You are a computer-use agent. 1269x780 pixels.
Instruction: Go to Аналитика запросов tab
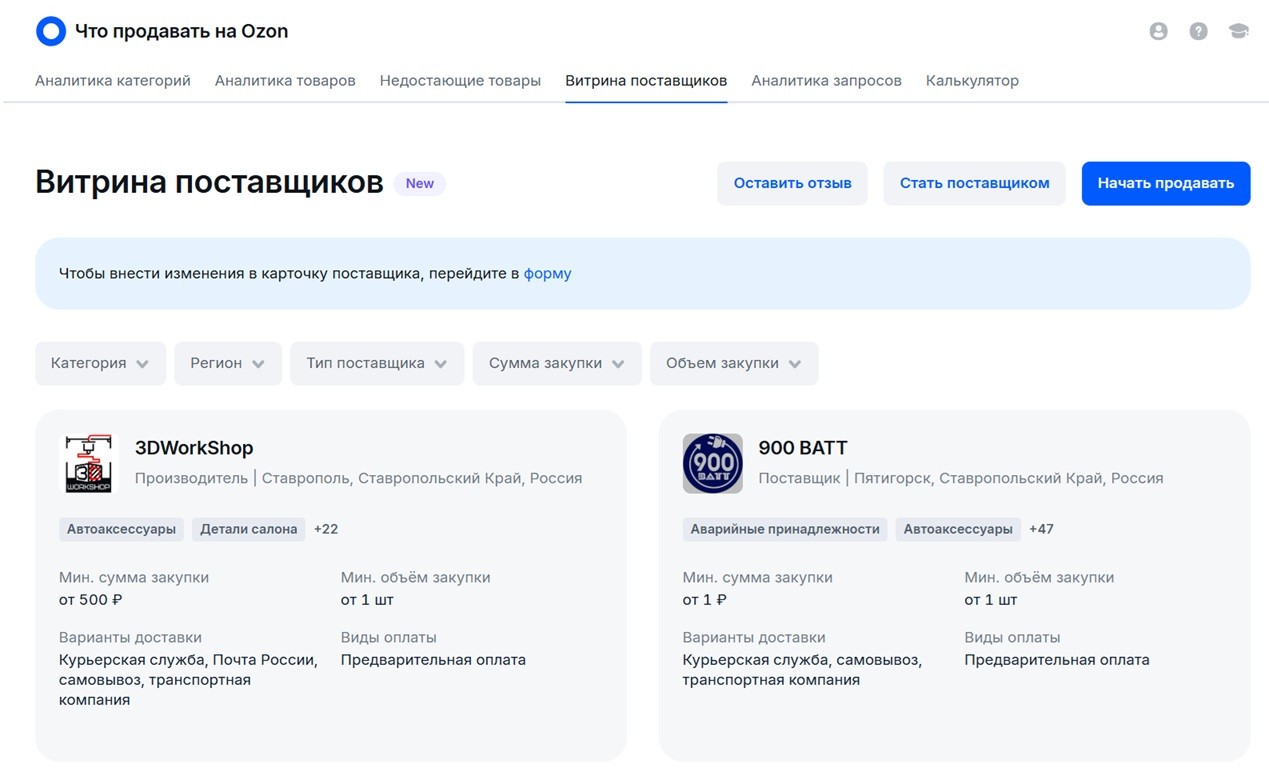tap(826, 80)
